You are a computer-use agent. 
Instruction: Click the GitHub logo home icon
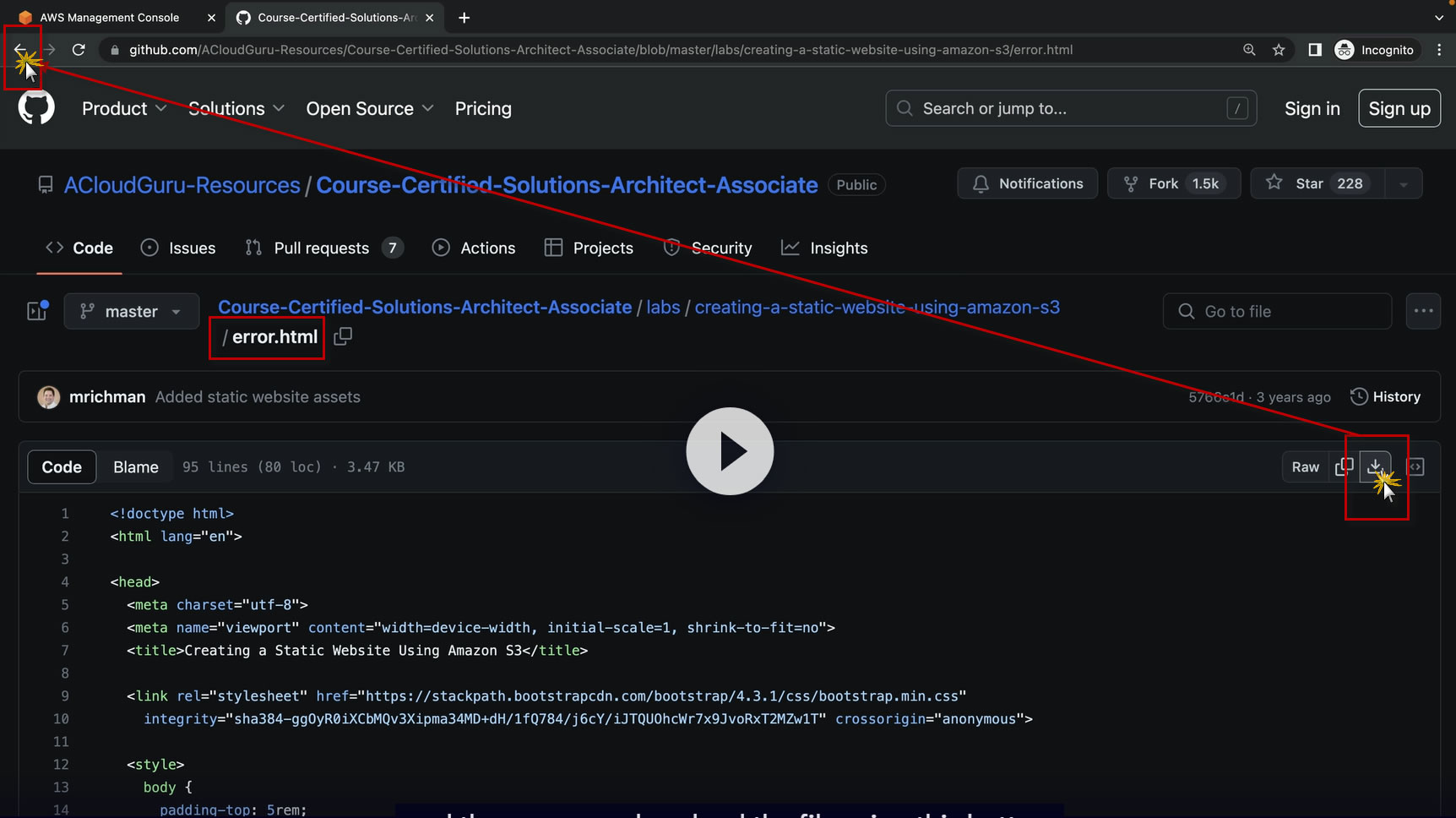pos(36,108)
